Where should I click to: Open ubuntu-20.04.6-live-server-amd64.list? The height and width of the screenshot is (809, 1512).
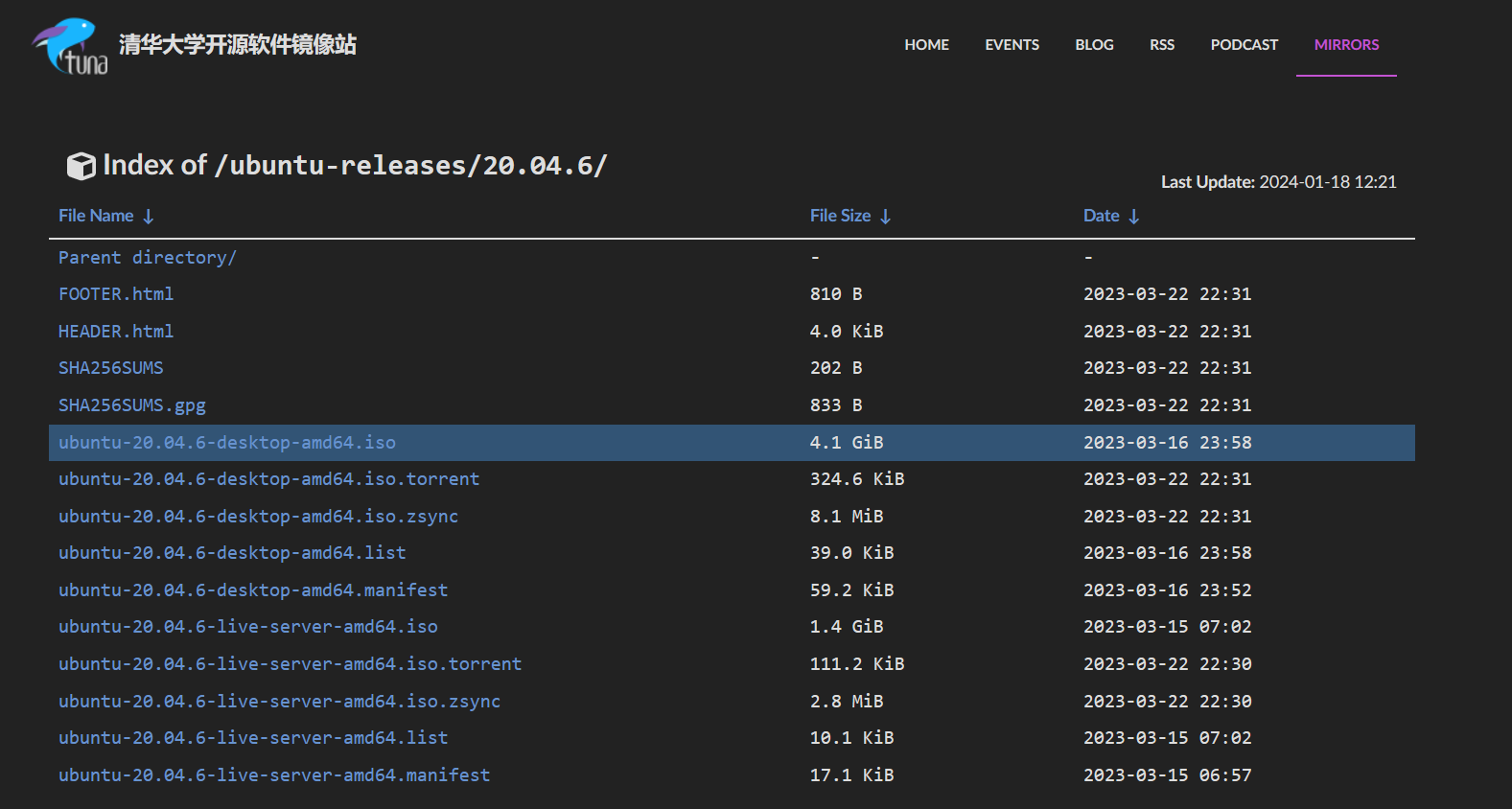coord(253,738)
